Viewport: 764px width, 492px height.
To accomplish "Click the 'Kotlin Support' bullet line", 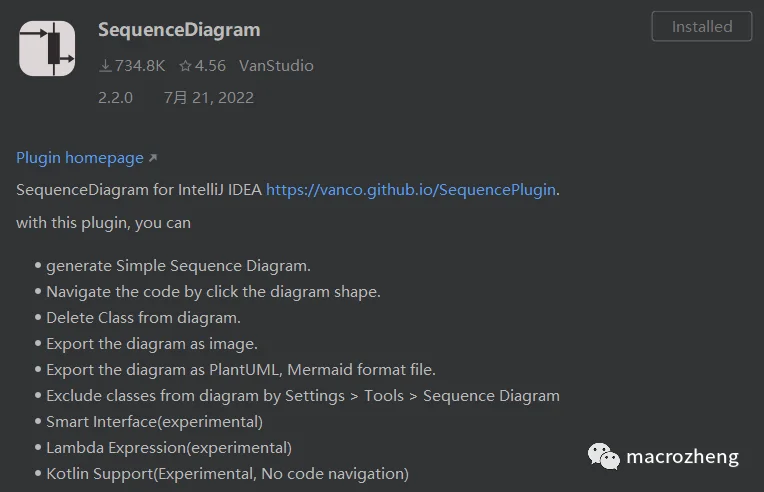I will pyautogui.click(x=228, y=474).
